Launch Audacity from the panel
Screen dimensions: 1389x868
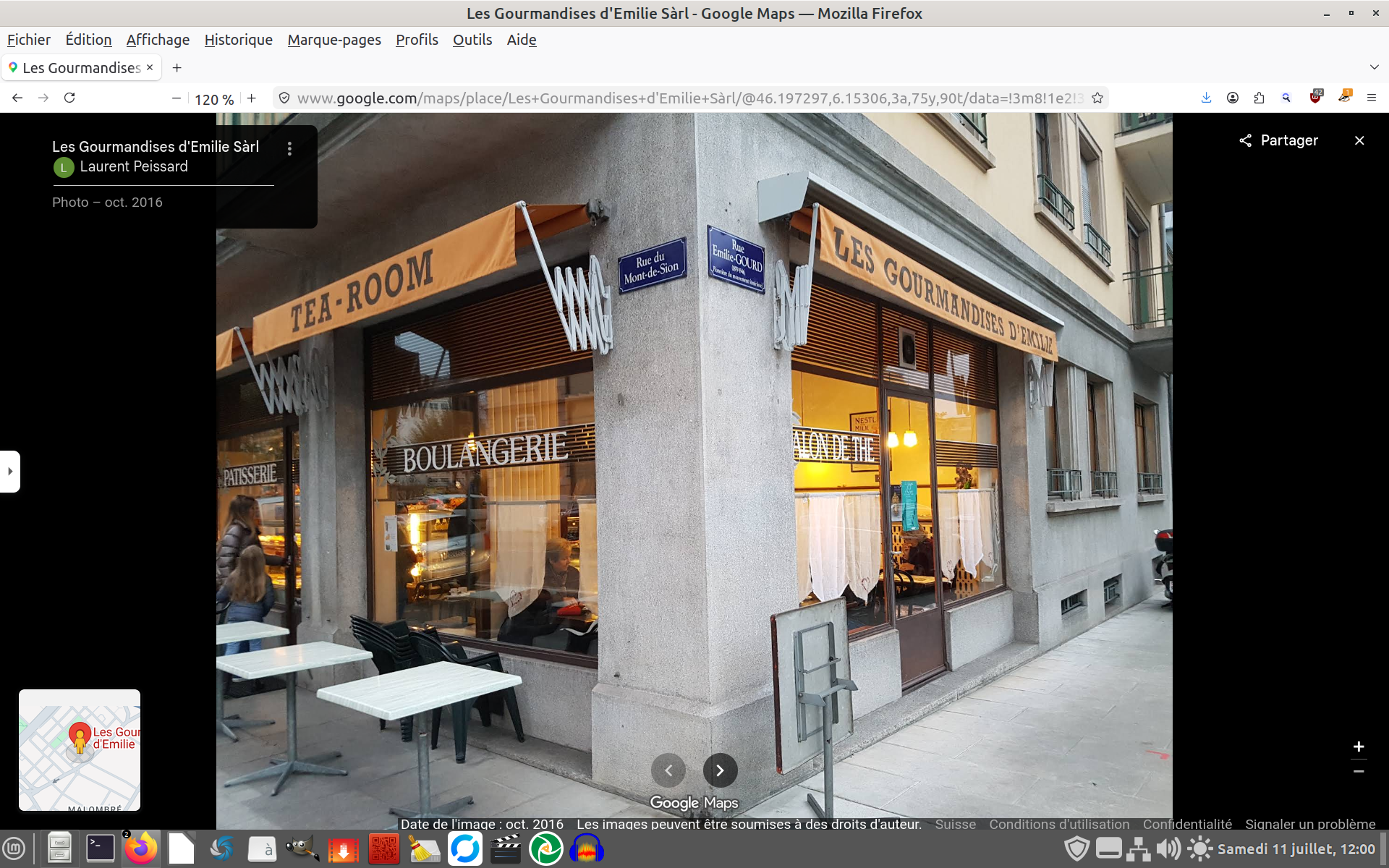tap(587, 848)
